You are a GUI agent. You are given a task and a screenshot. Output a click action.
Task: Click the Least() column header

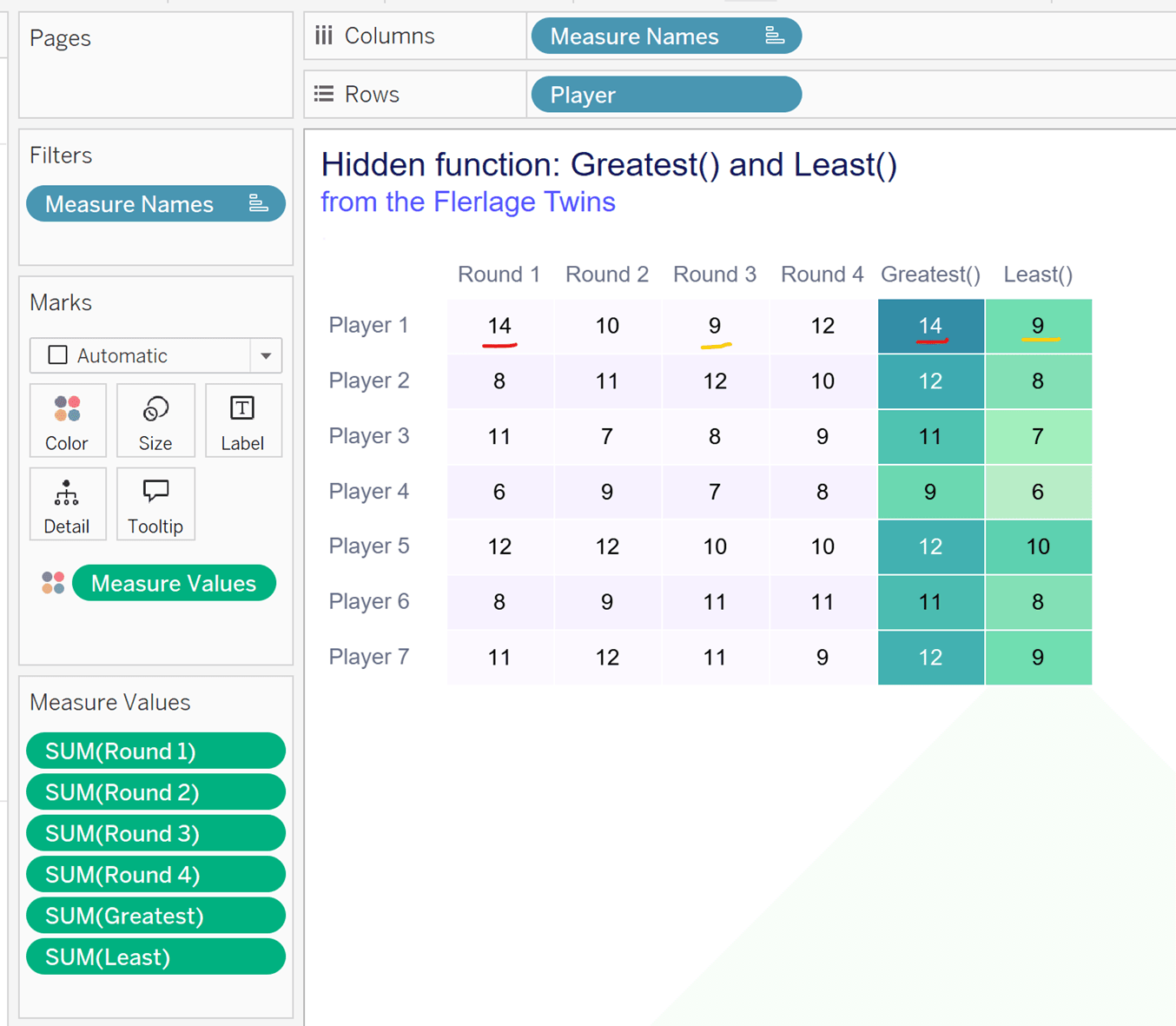tap(1038, 275)
